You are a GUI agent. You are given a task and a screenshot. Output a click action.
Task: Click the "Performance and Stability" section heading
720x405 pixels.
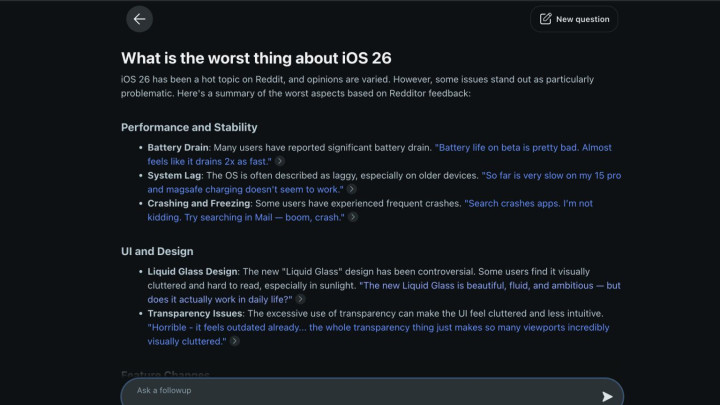[x=189, y=127]
